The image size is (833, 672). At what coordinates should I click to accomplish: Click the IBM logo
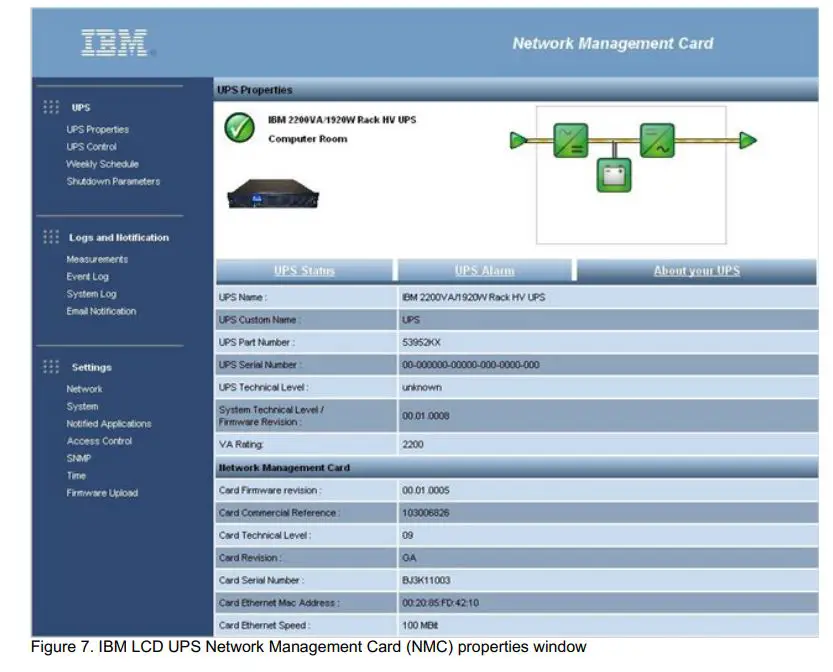click(113, 42)
